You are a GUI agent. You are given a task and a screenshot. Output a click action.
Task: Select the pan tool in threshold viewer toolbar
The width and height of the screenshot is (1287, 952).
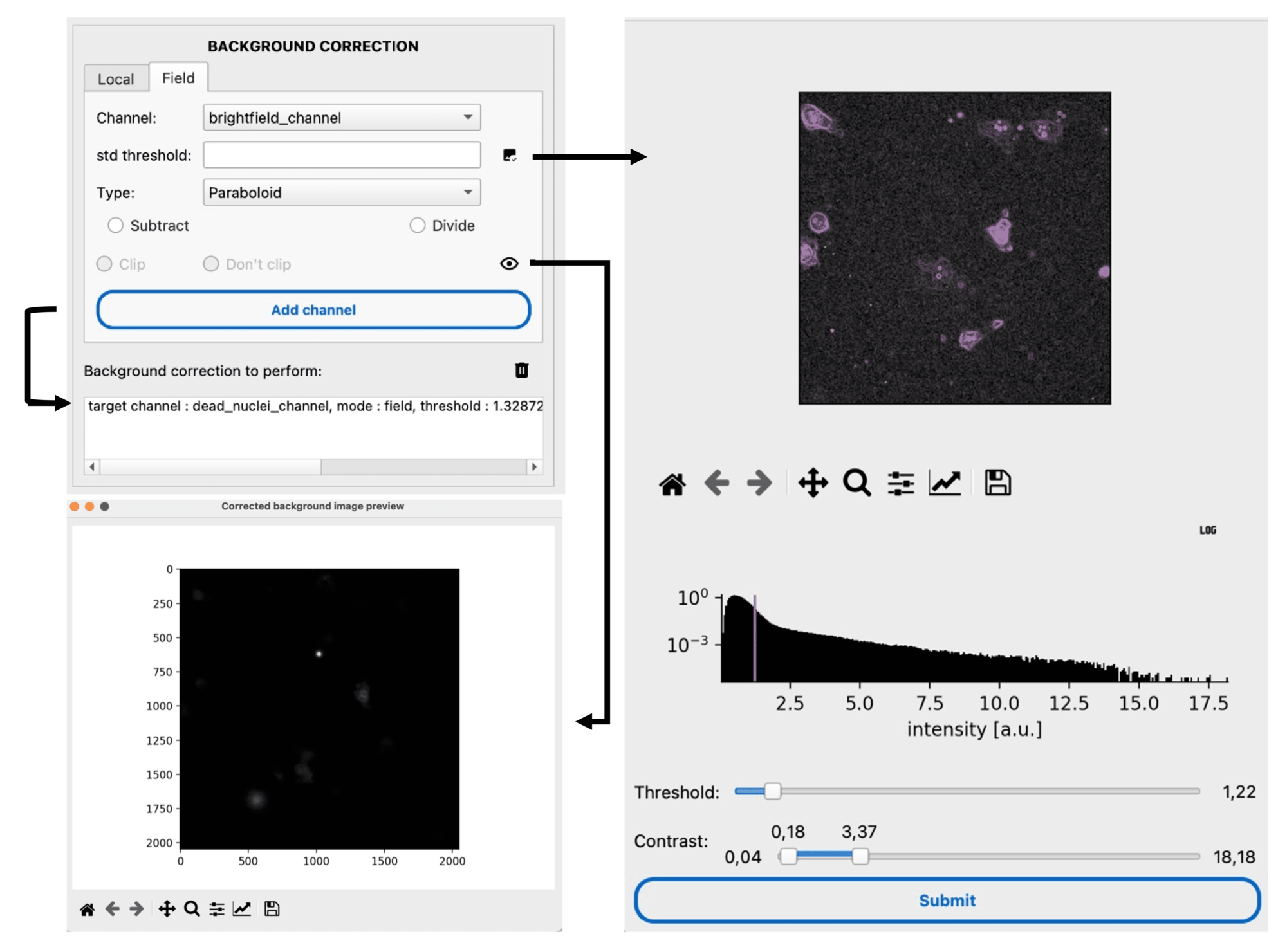pos(813,483)
